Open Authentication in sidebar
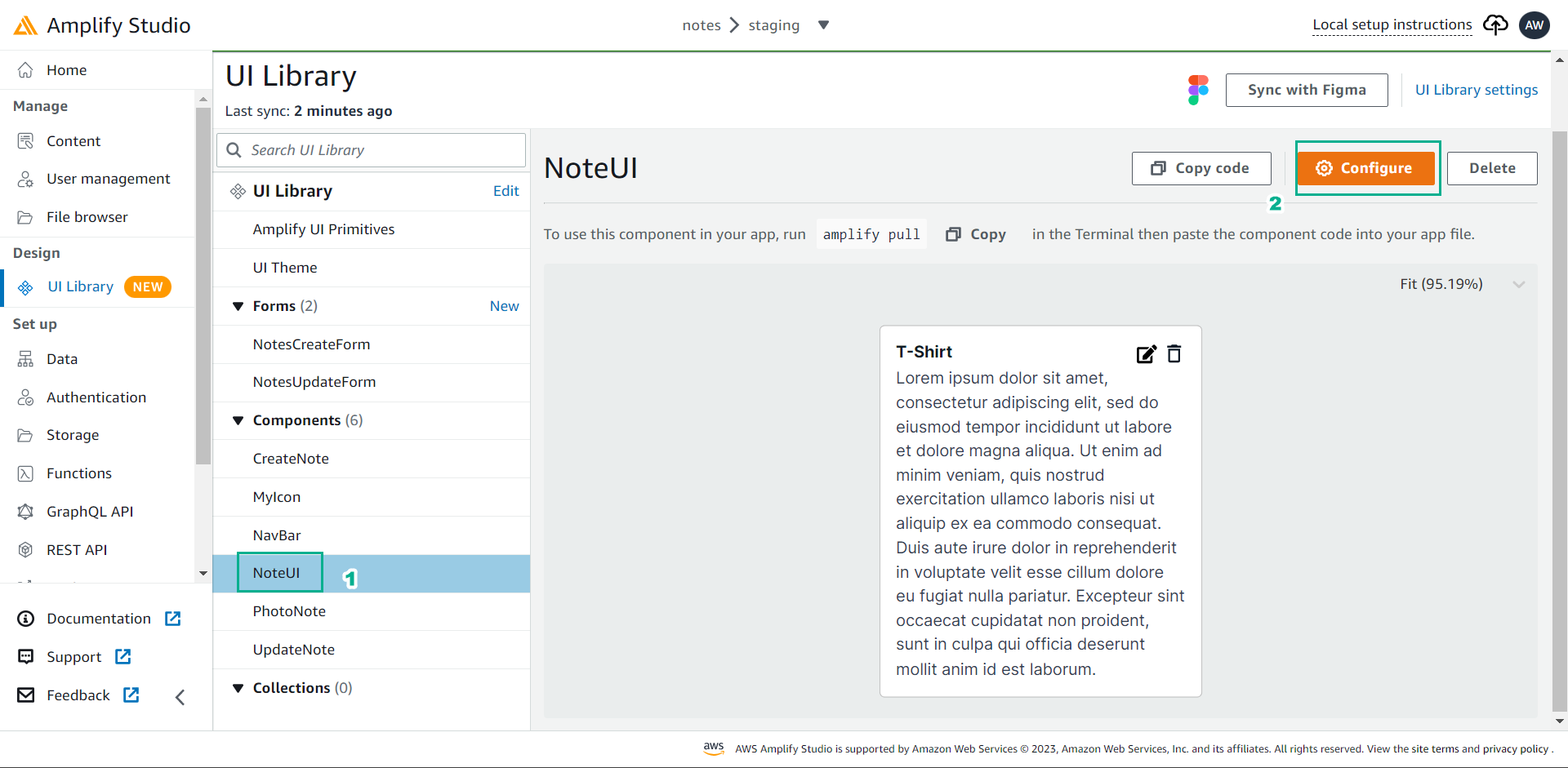Viewport: 1568px width, 768px height. click(x=98, y=397)
